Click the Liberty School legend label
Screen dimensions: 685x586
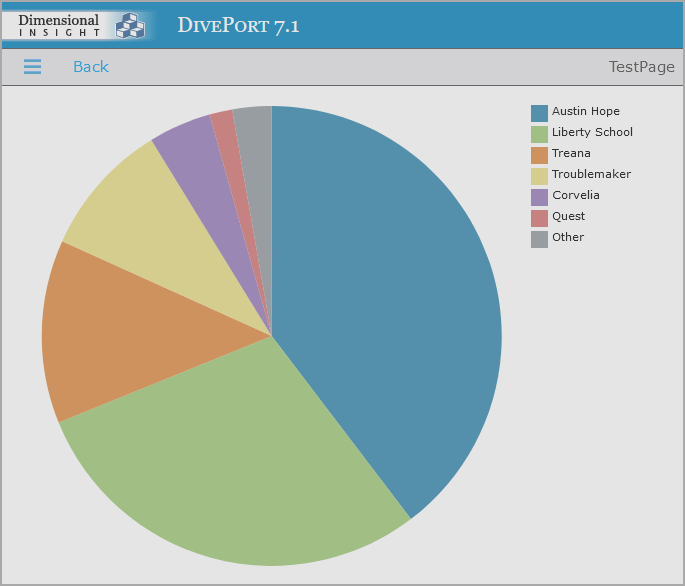tap(592, 133)
